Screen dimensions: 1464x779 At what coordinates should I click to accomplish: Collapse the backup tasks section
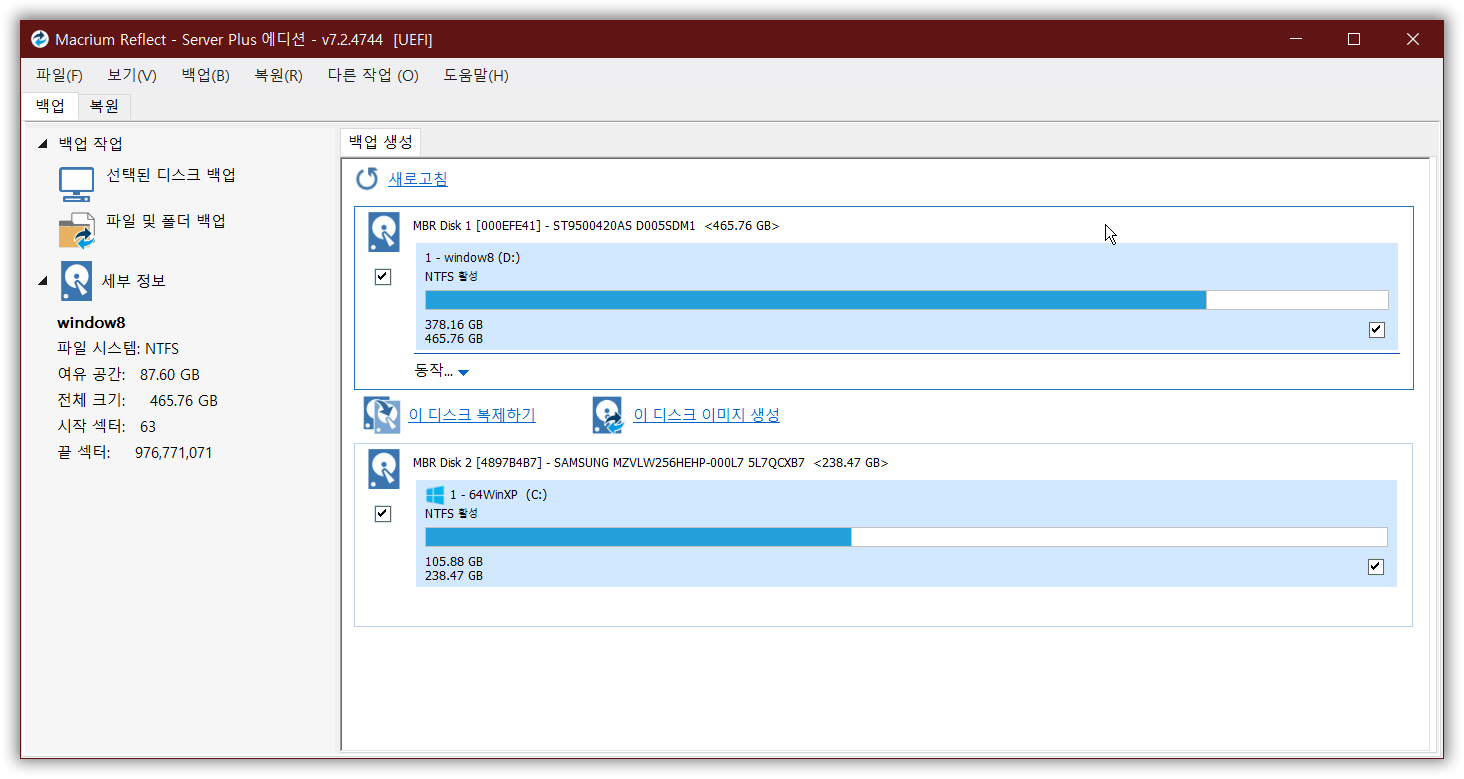[42, 144]
